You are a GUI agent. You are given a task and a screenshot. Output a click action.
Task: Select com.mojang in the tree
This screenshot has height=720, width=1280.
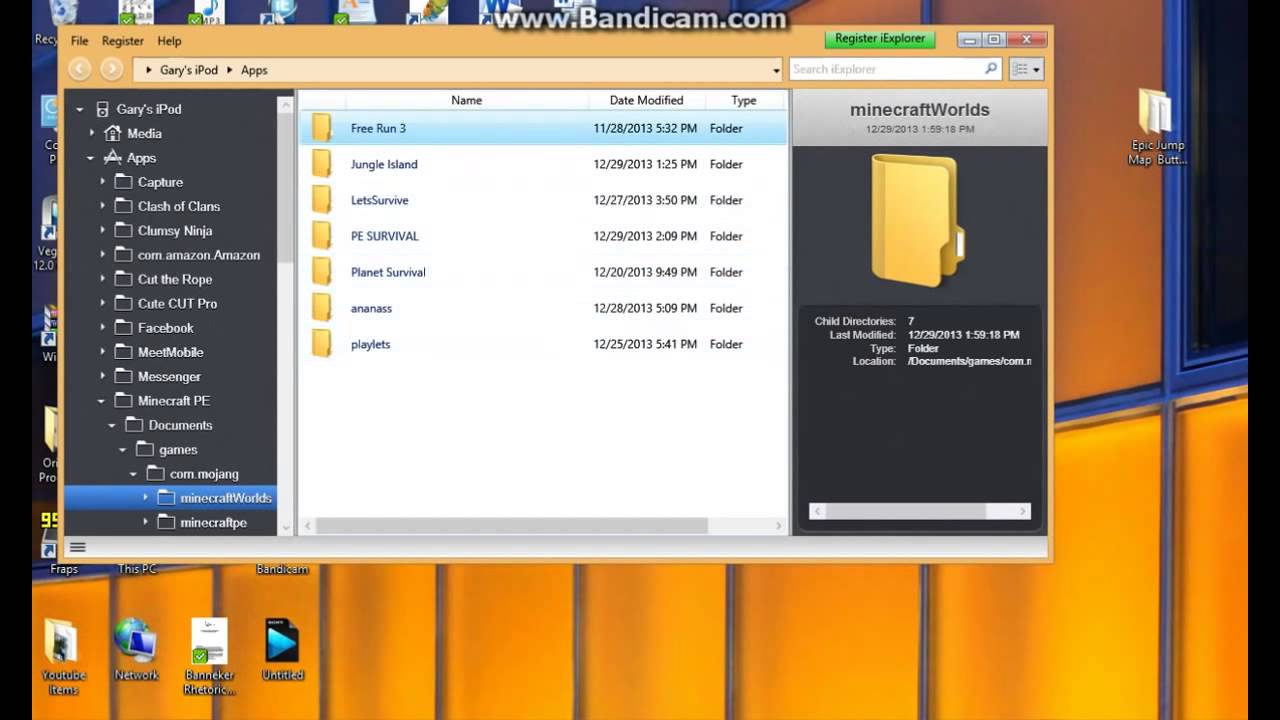pyautogui.click(x=204, y=474)
